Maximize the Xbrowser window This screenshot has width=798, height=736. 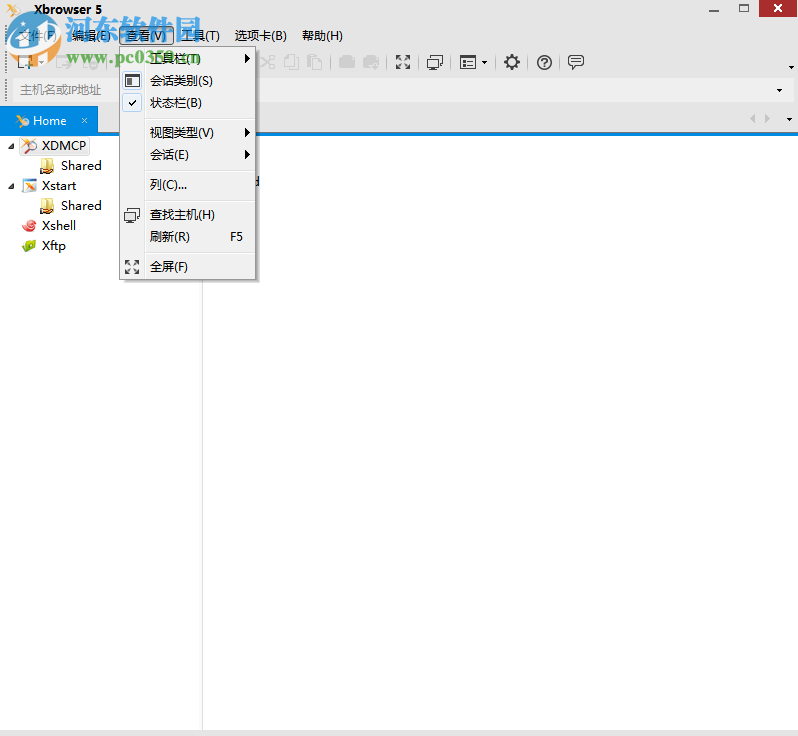pos(744,9)
